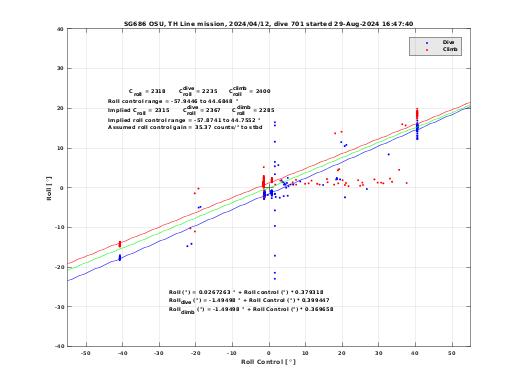The image size is (520, 390).
Task: Click the Roll y-axis label
Action: click(x=49, y=188)
